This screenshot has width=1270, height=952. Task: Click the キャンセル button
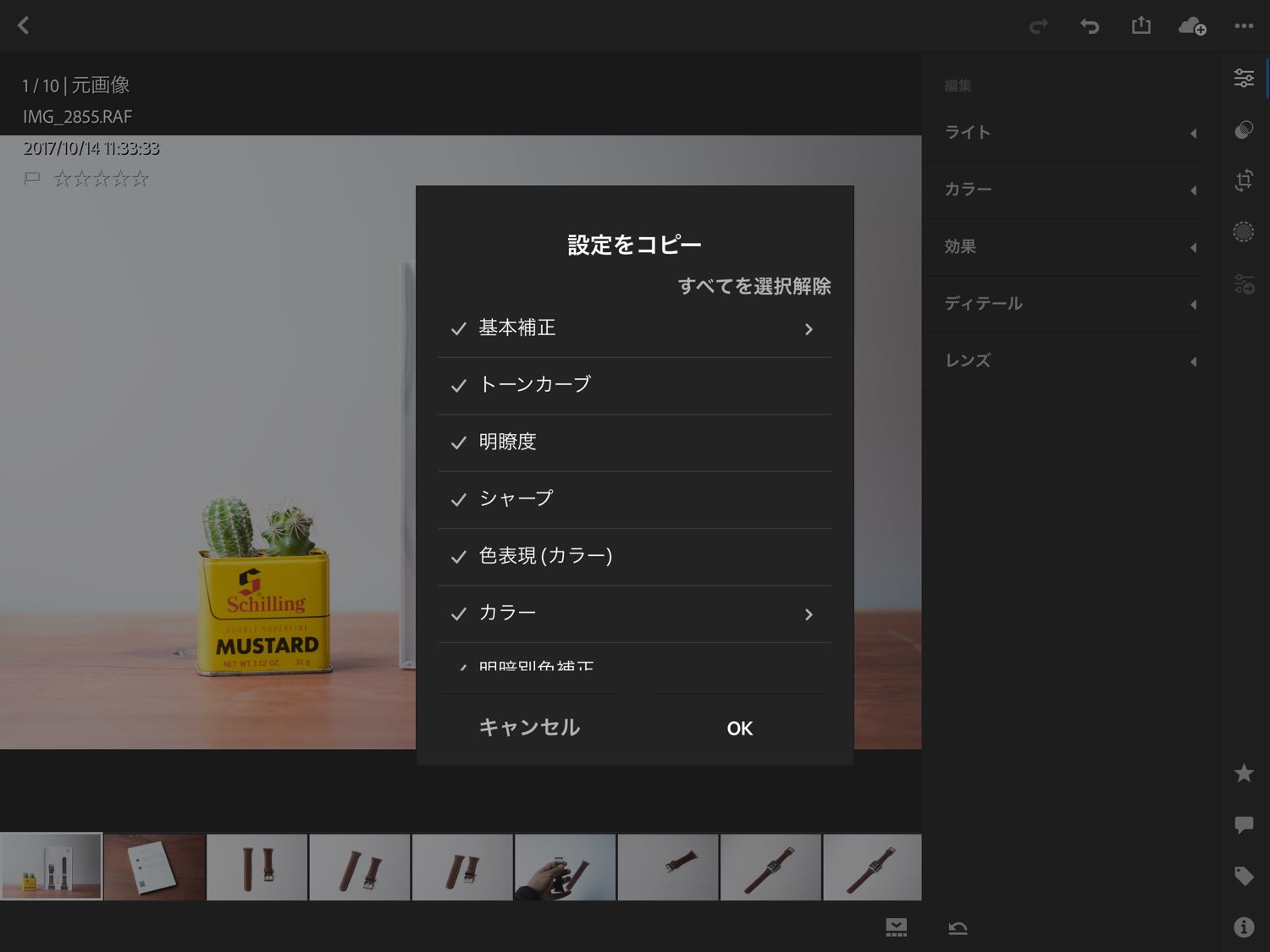pyautogui.click(x=529, y=728)
